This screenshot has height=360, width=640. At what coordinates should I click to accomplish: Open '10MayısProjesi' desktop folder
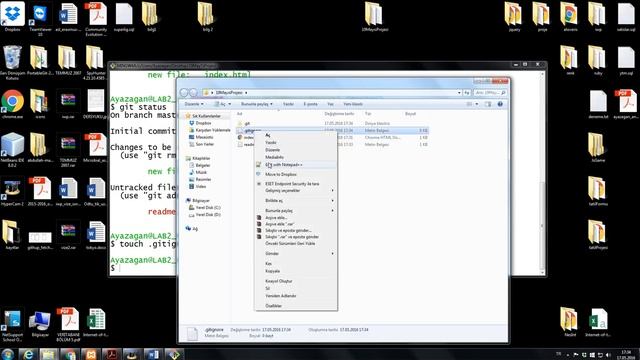click(375, 17)
